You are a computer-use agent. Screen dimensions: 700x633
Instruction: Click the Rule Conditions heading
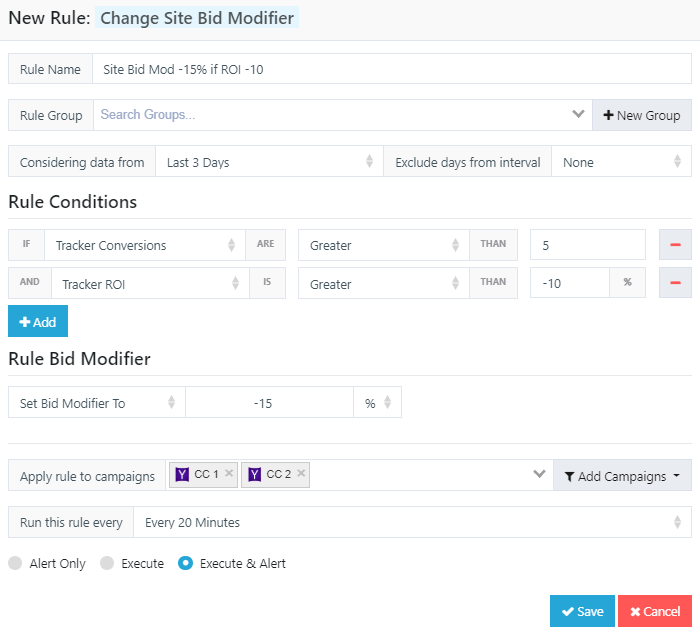pyautogui.click(x=72, y=202)
